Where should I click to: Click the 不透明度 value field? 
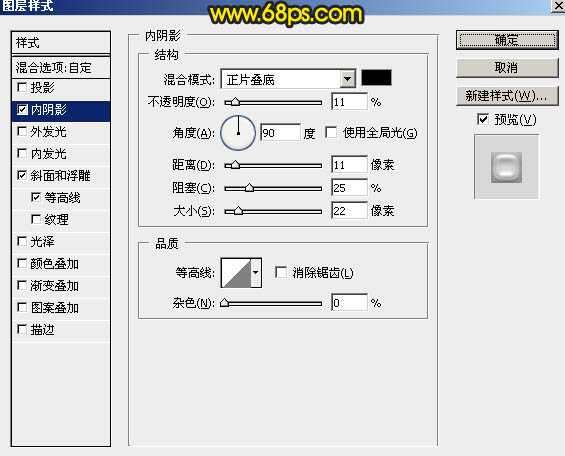(x=349, y=102)
